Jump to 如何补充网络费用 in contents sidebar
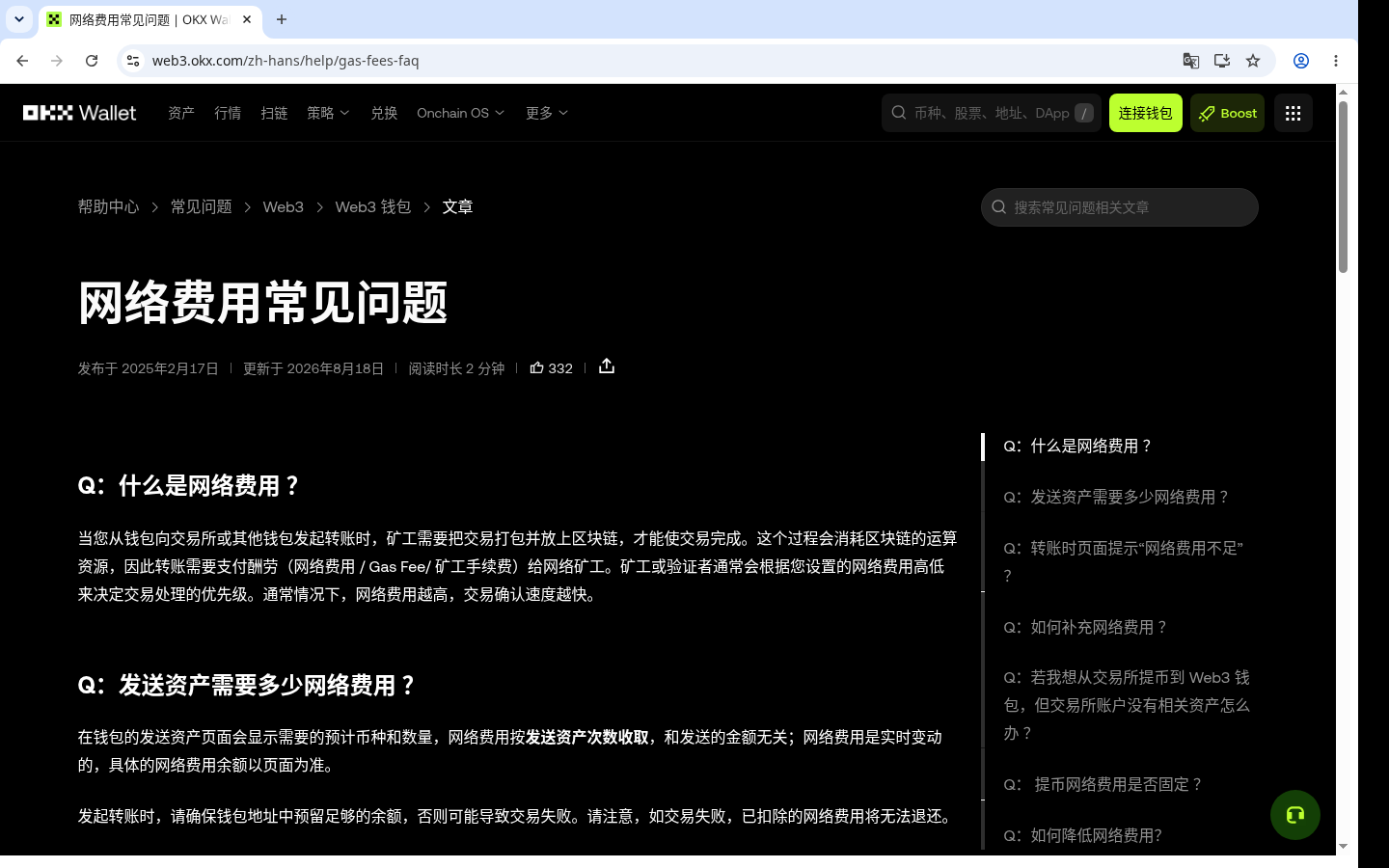This screenshot has width=1389, height=868. pyautogui.click(x=1085, y=628)
